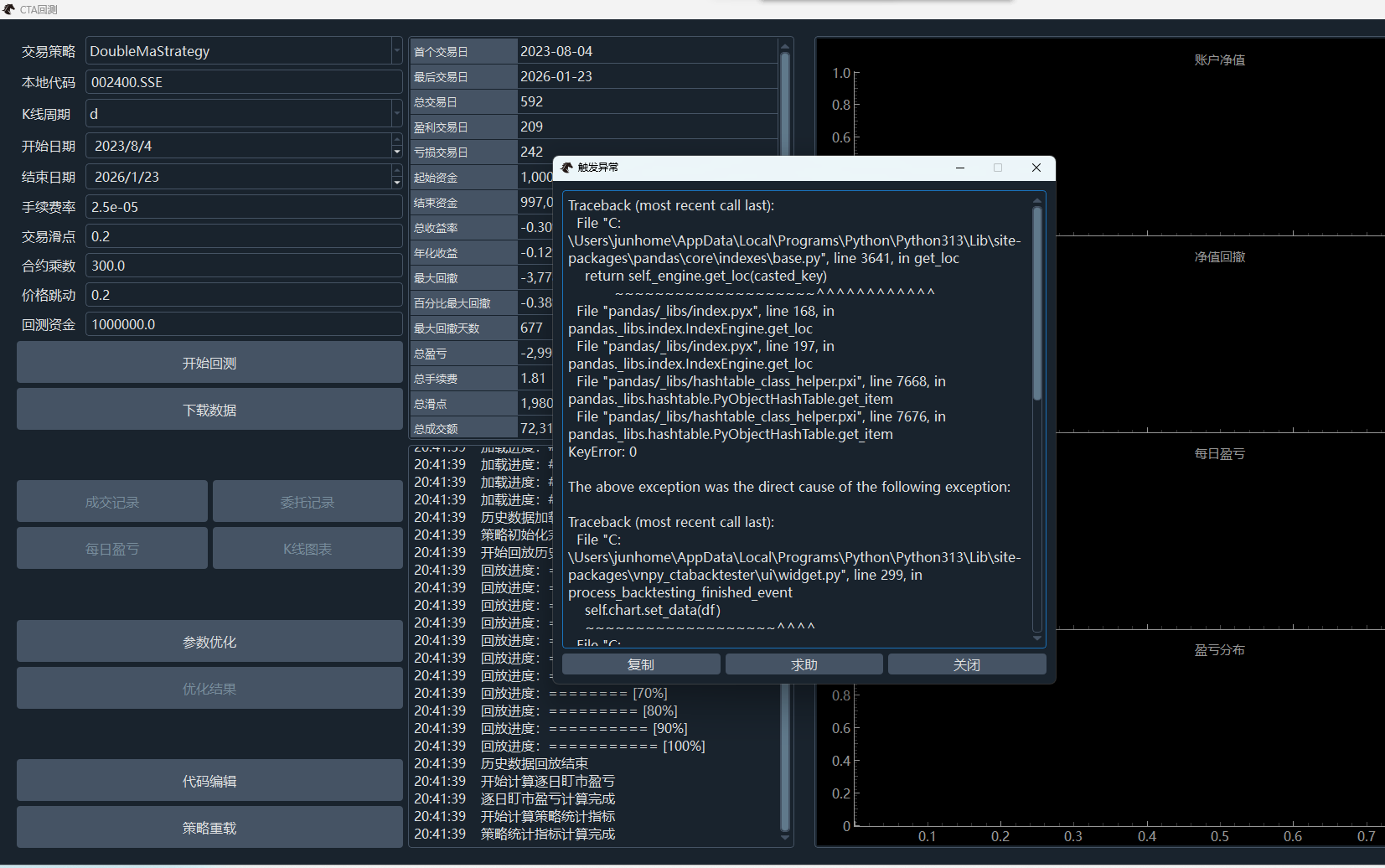Copy traceback with the 复制 button
Viewport: 1385px width, 868px height.
click(x=641, y=664)
